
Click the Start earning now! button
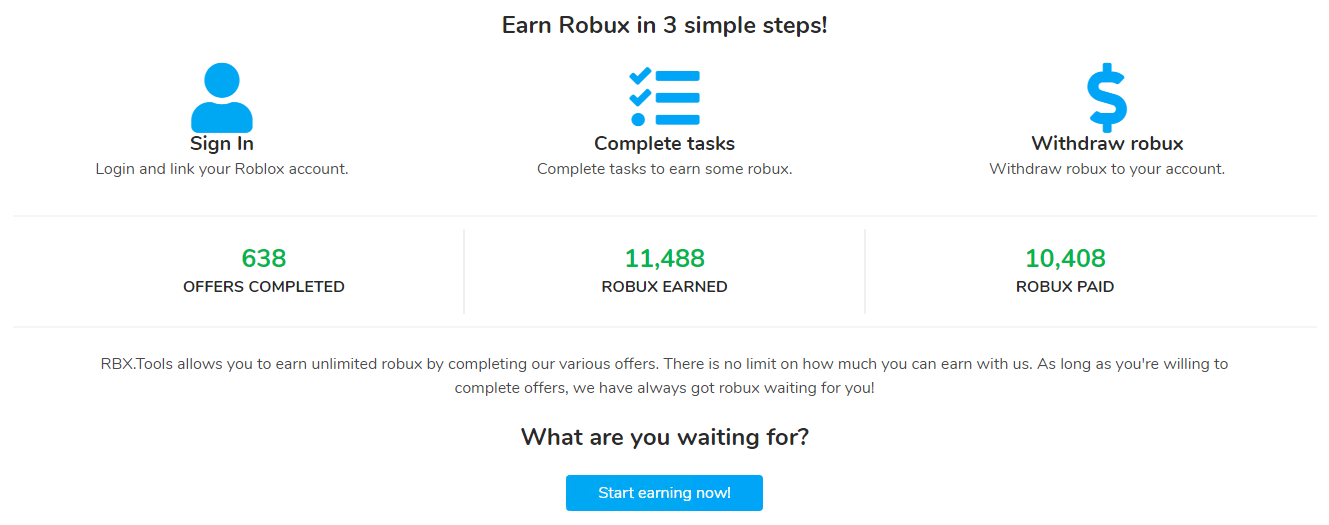pyautogui.click(x=664, y=493)
